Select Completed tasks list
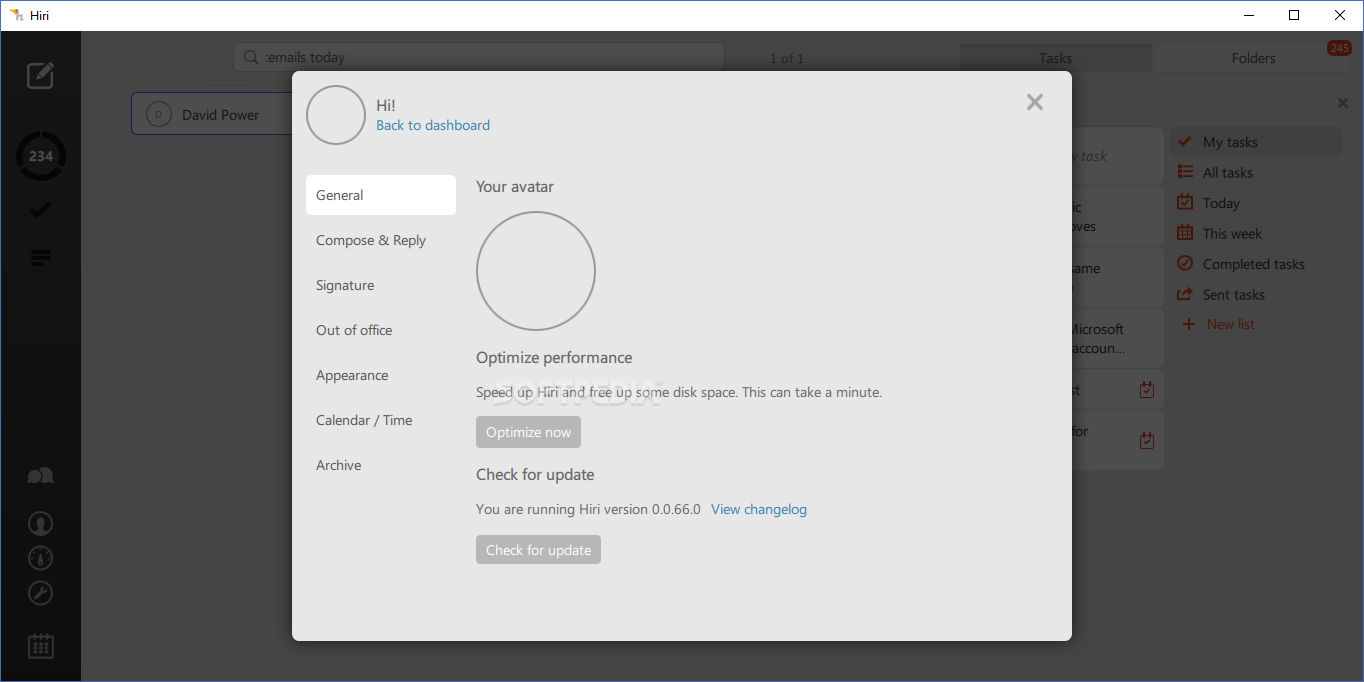The image size is (1364, 682). click(x=1254, y=264)
